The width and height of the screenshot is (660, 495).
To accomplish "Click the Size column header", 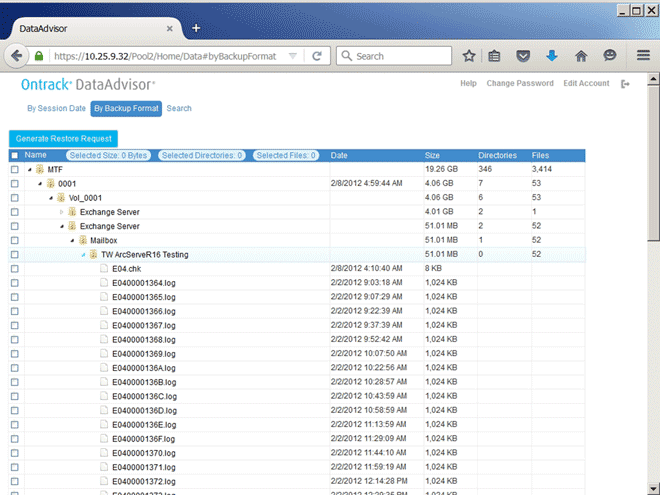I will click(432, 155).
